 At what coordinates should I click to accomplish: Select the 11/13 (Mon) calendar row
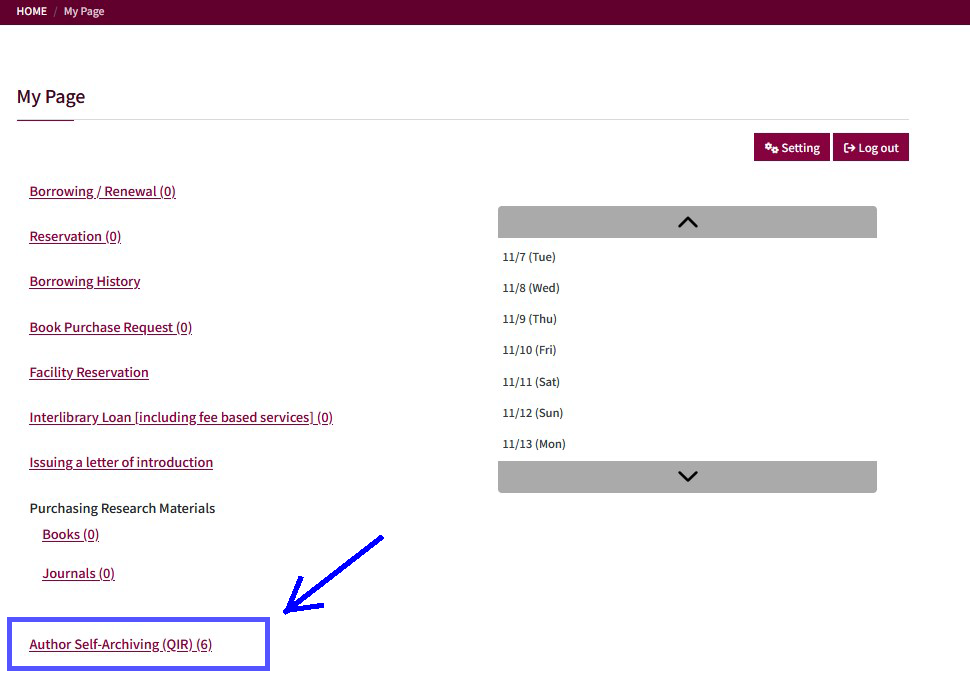[x=687, y=444]
